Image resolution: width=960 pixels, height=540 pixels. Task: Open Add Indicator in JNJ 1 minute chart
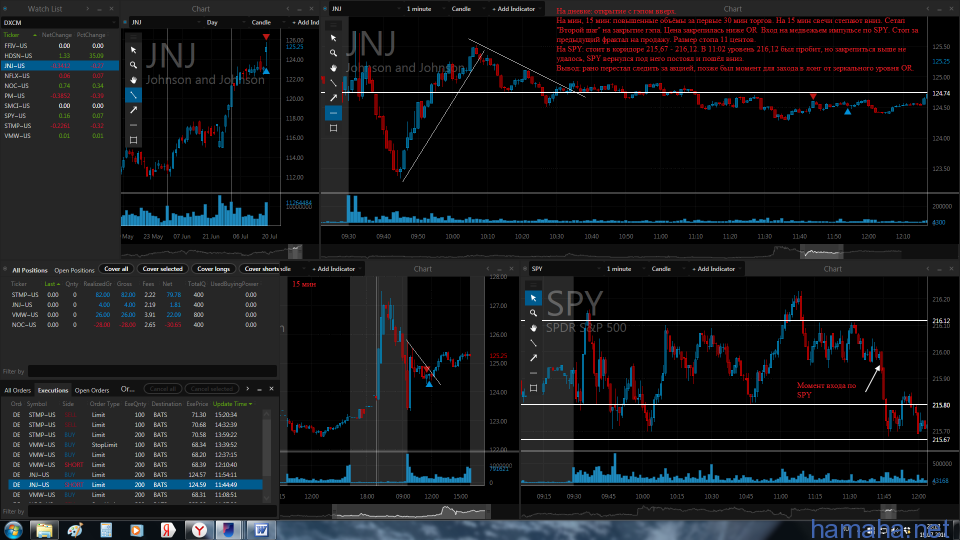pyautogui.click(x=516, y=9)
